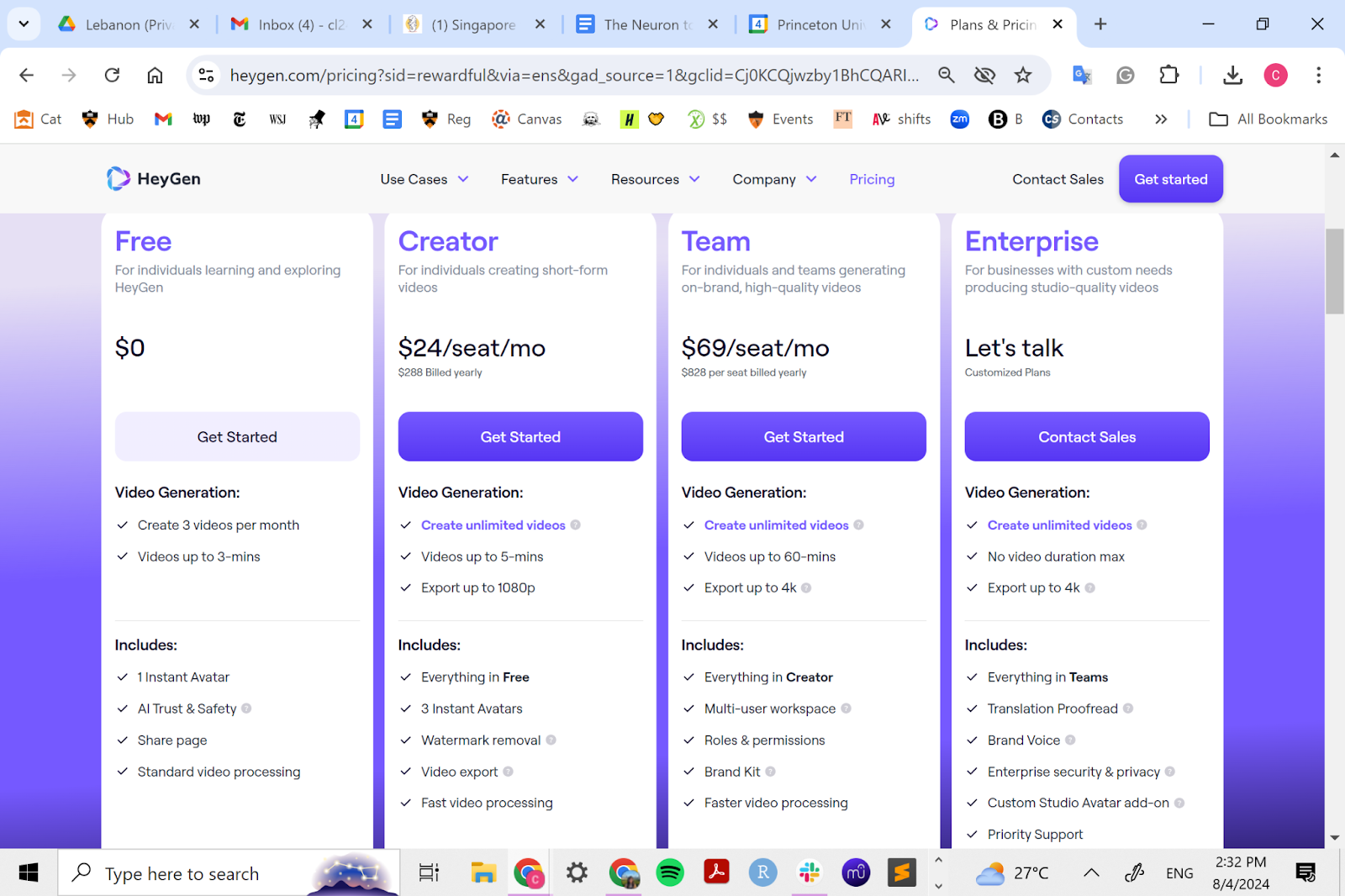Click the info icon beside Translation Proofread

click(1128, 709)
